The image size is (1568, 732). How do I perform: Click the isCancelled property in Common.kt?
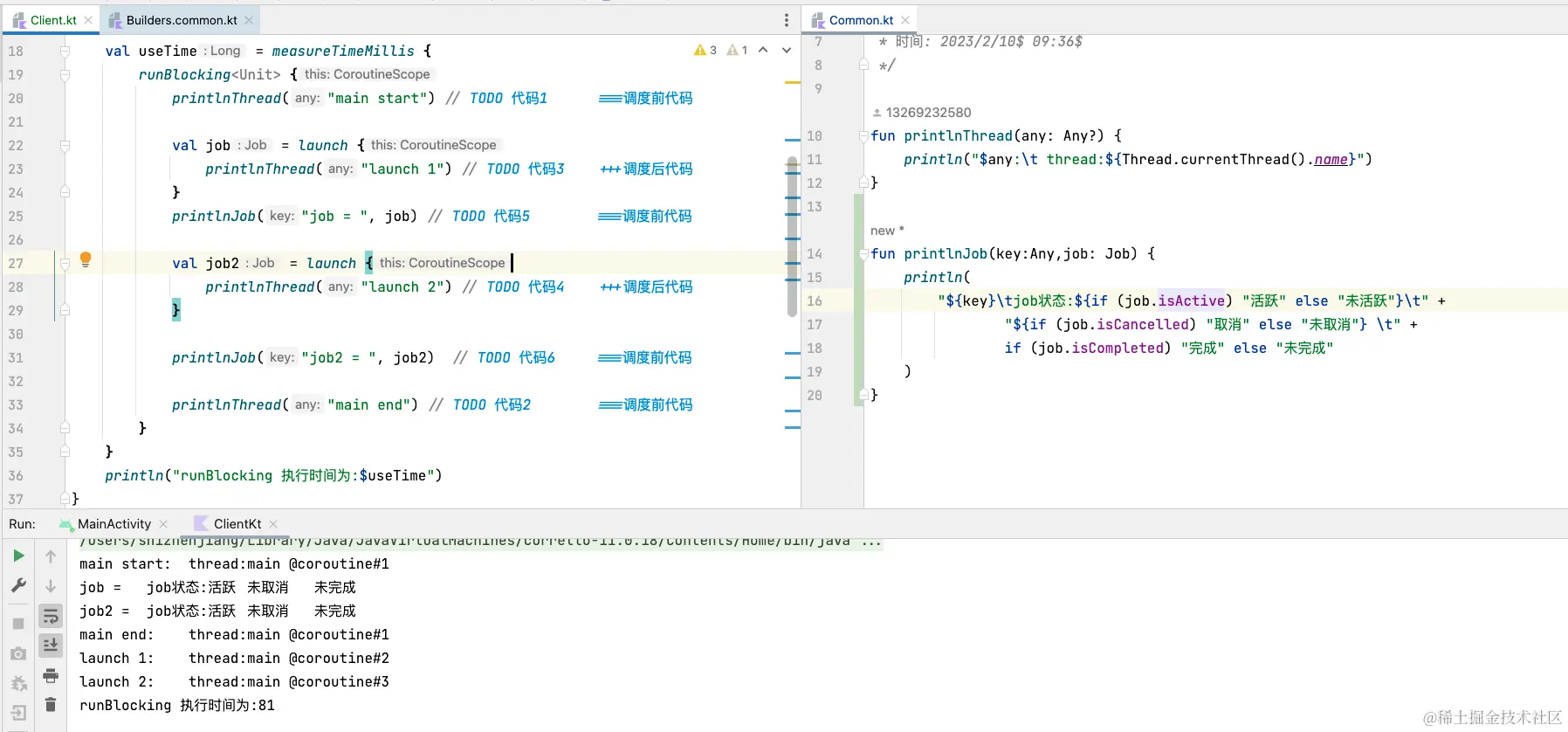pyautogui.click(x=1143, y=324)
